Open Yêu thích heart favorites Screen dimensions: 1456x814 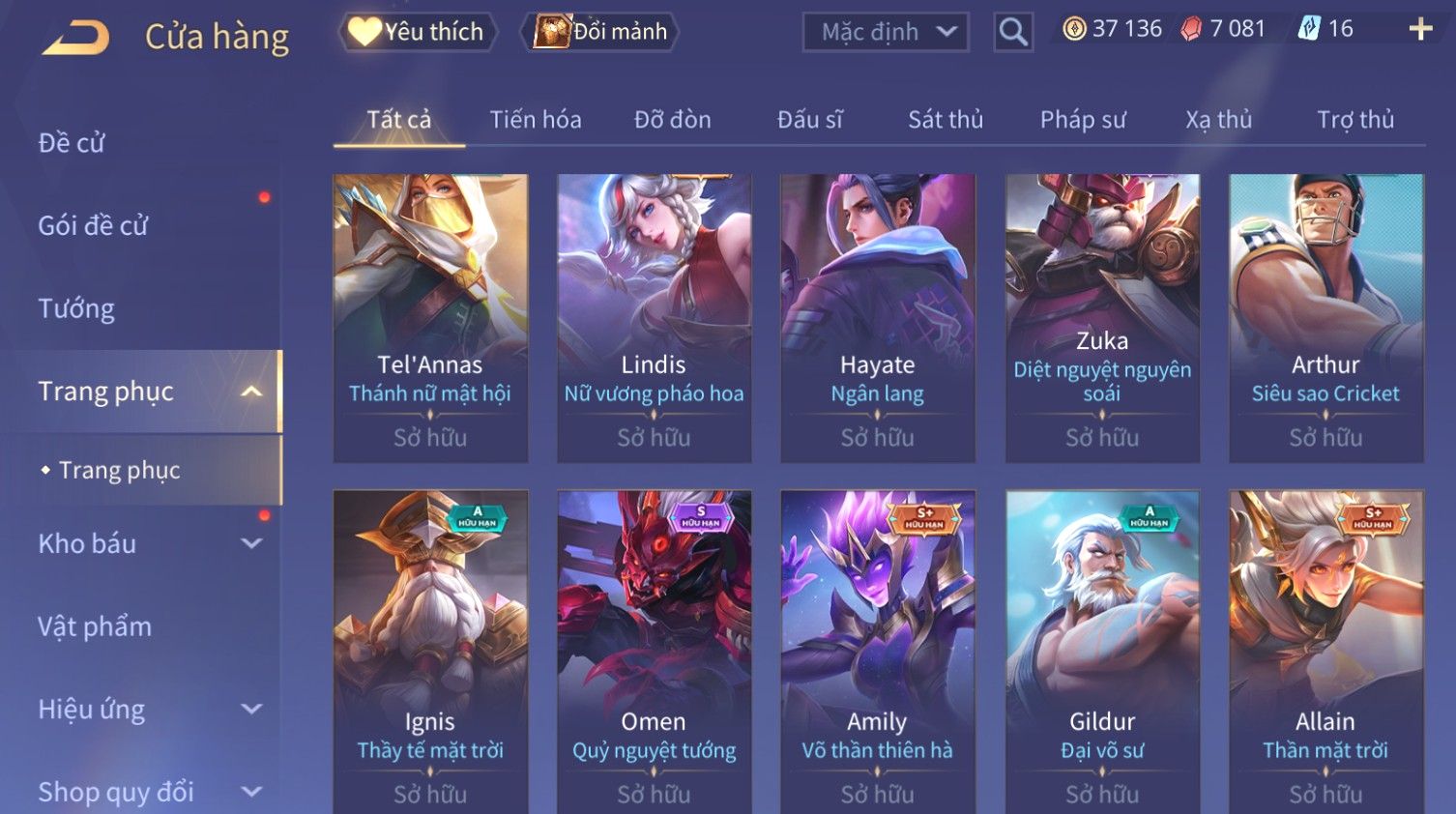pos(418,32)
